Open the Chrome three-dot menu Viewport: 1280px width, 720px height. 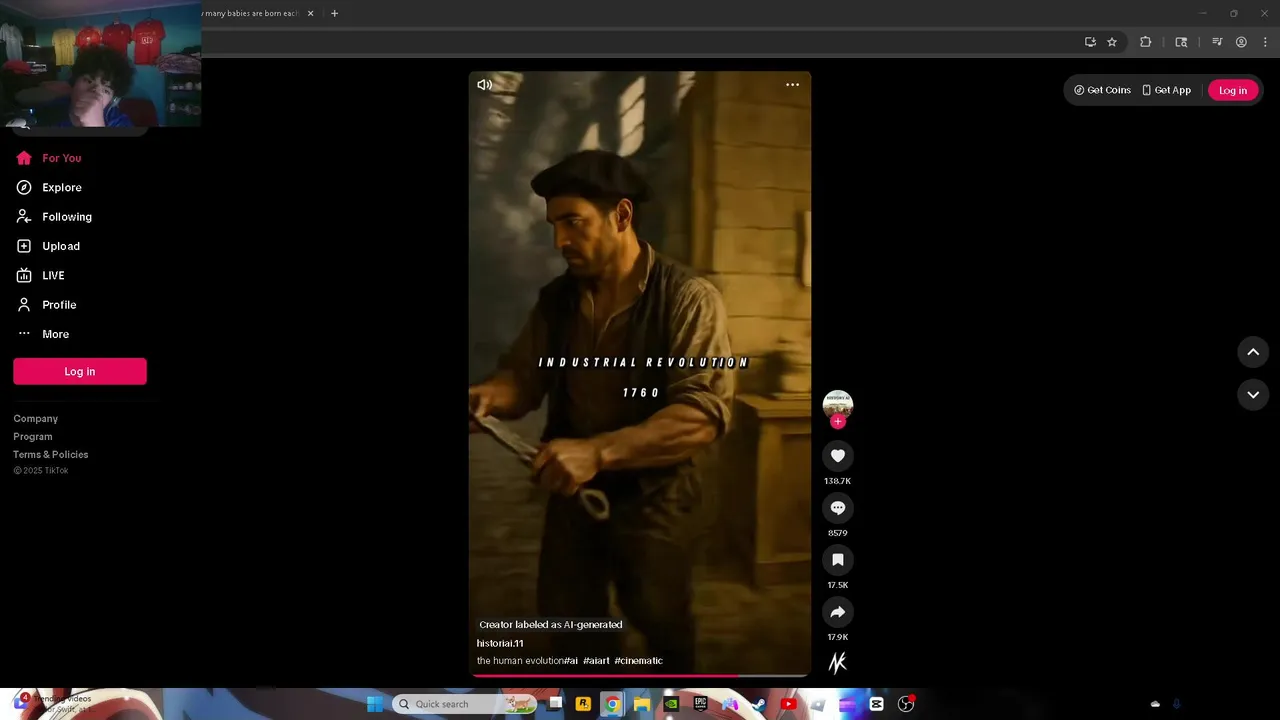point(1265,42)
